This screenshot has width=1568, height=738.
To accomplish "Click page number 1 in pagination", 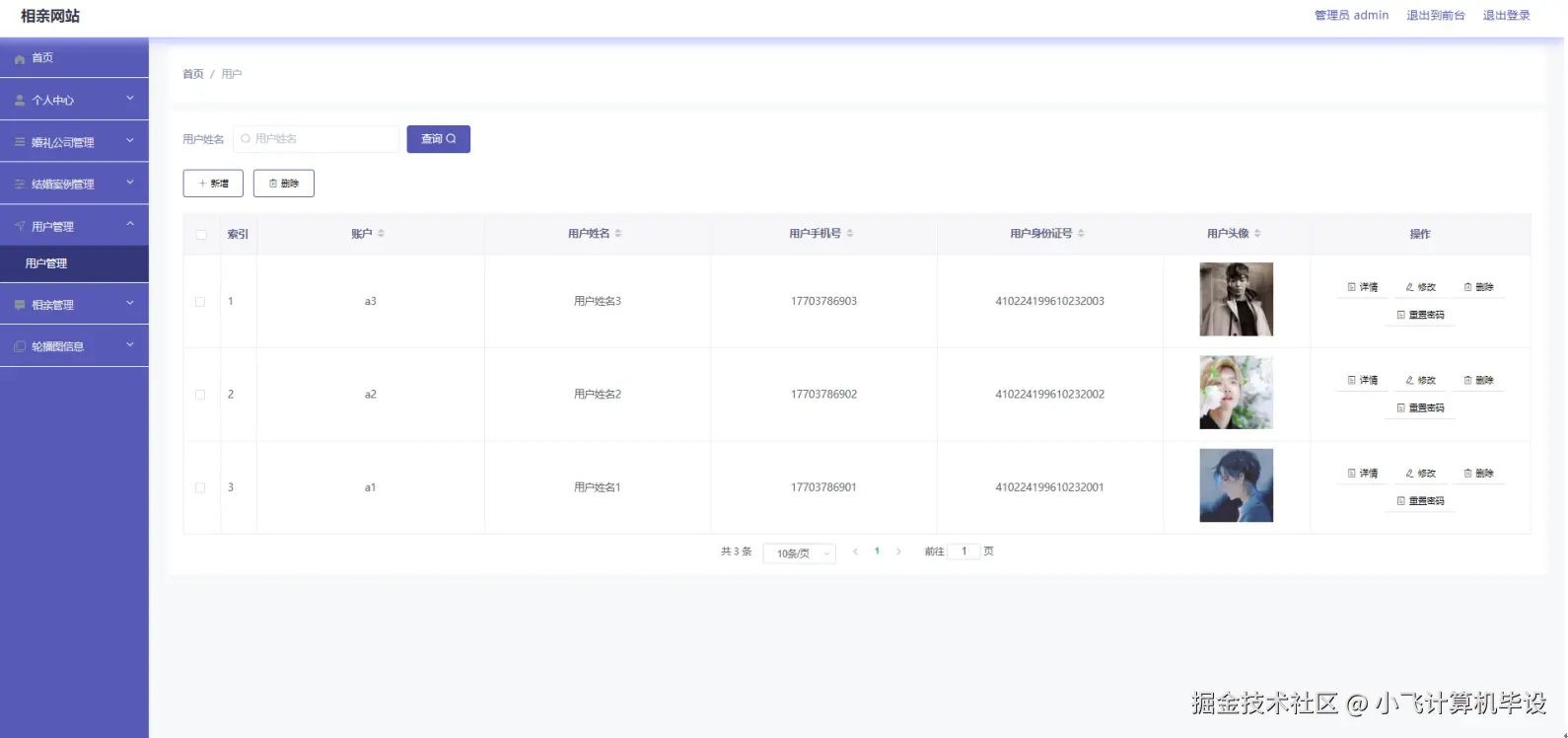I will click(x=877, y=552).
